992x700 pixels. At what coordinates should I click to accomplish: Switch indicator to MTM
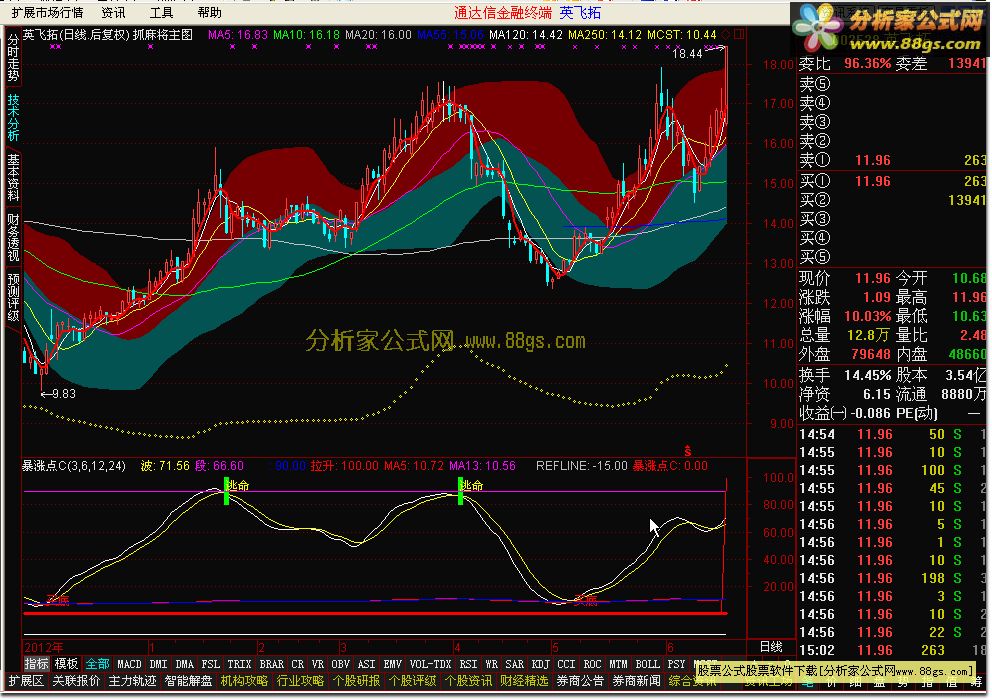click(618, 664)
